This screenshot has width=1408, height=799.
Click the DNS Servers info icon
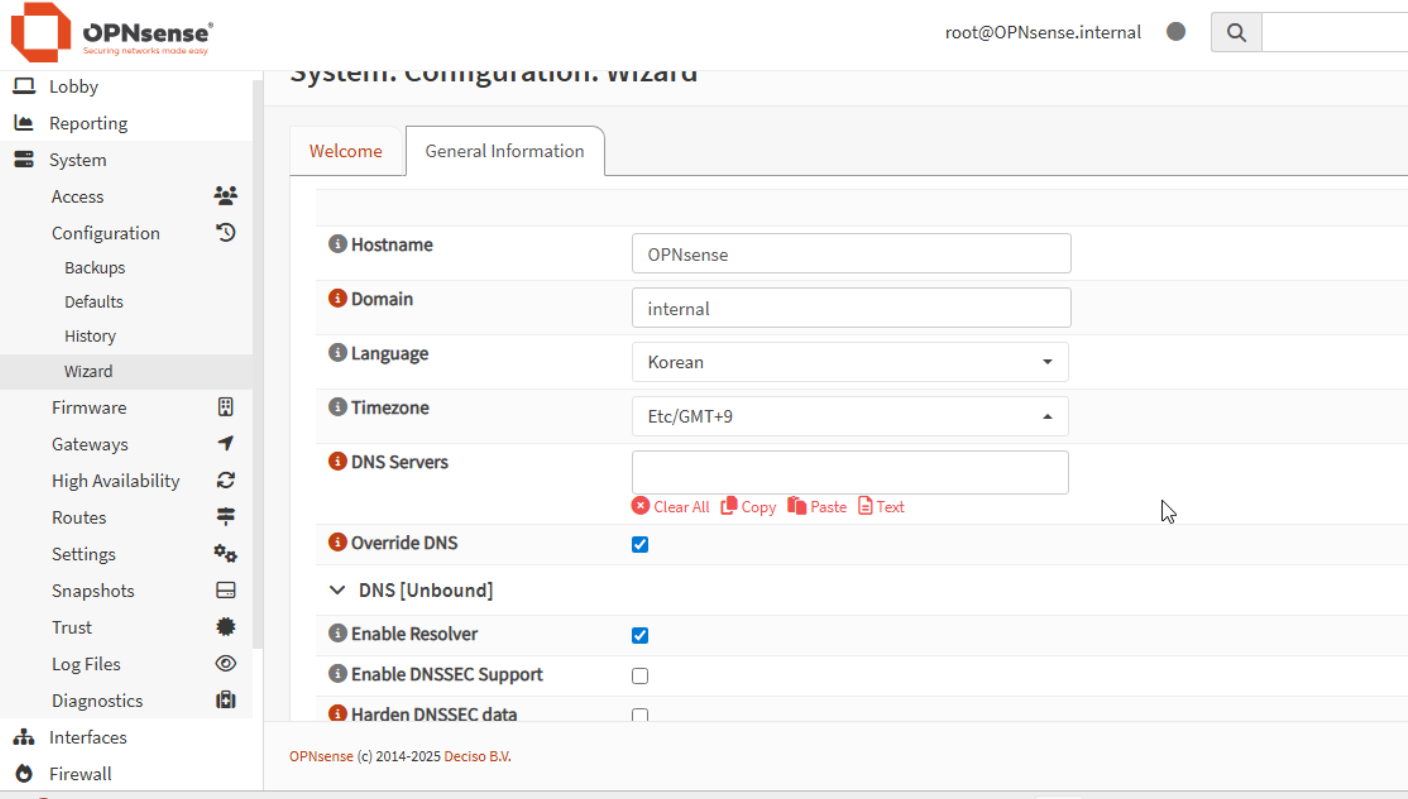tap(338, 461)
